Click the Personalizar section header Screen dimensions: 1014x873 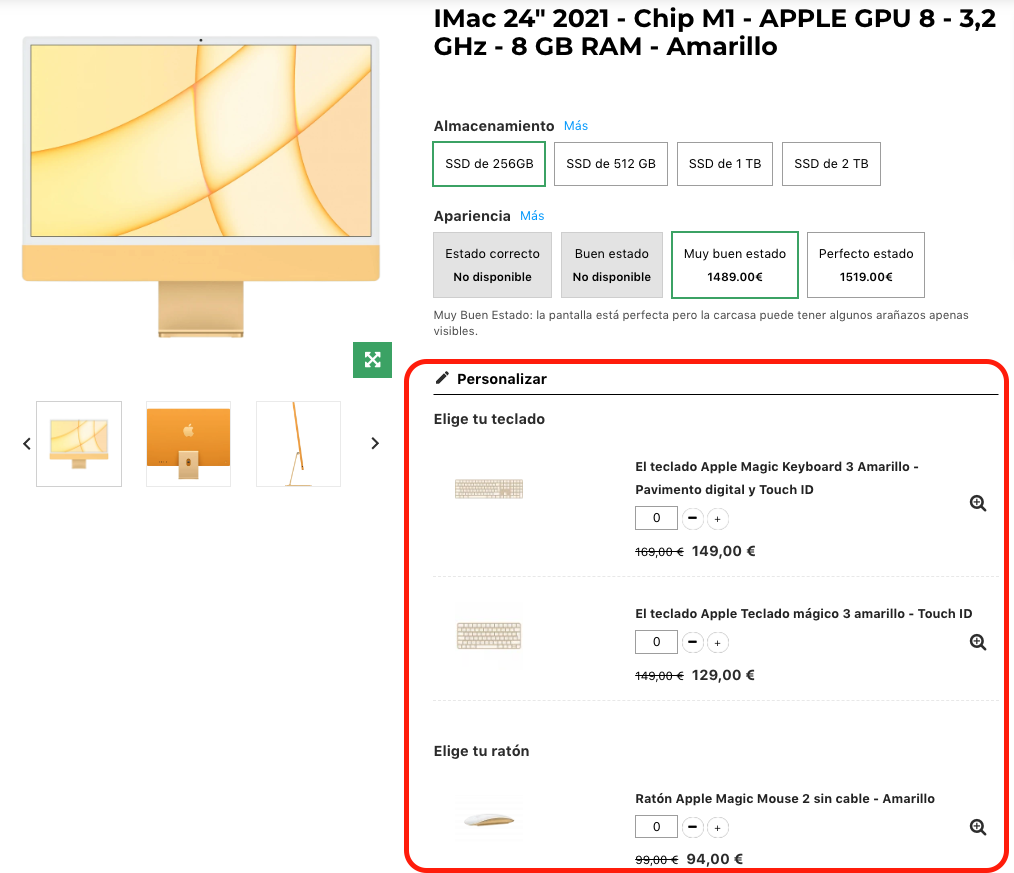click(x=502, y=379)
